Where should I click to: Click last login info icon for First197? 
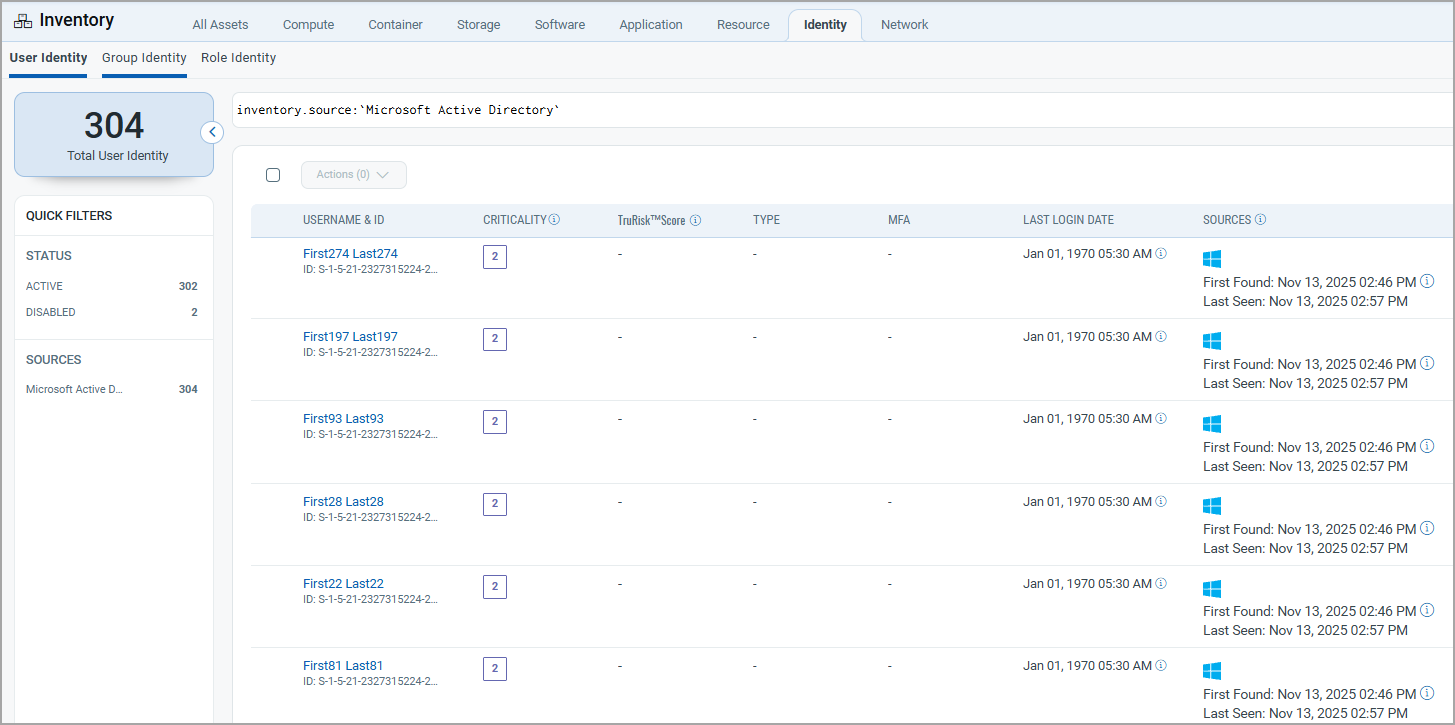point(1161,337)
